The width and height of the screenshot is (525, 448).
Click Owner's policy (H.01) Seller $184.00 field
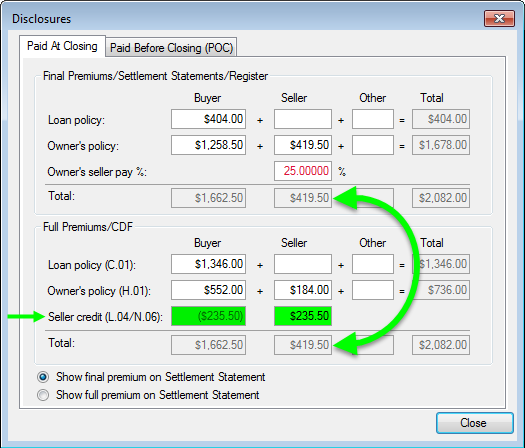coord(303,290)
